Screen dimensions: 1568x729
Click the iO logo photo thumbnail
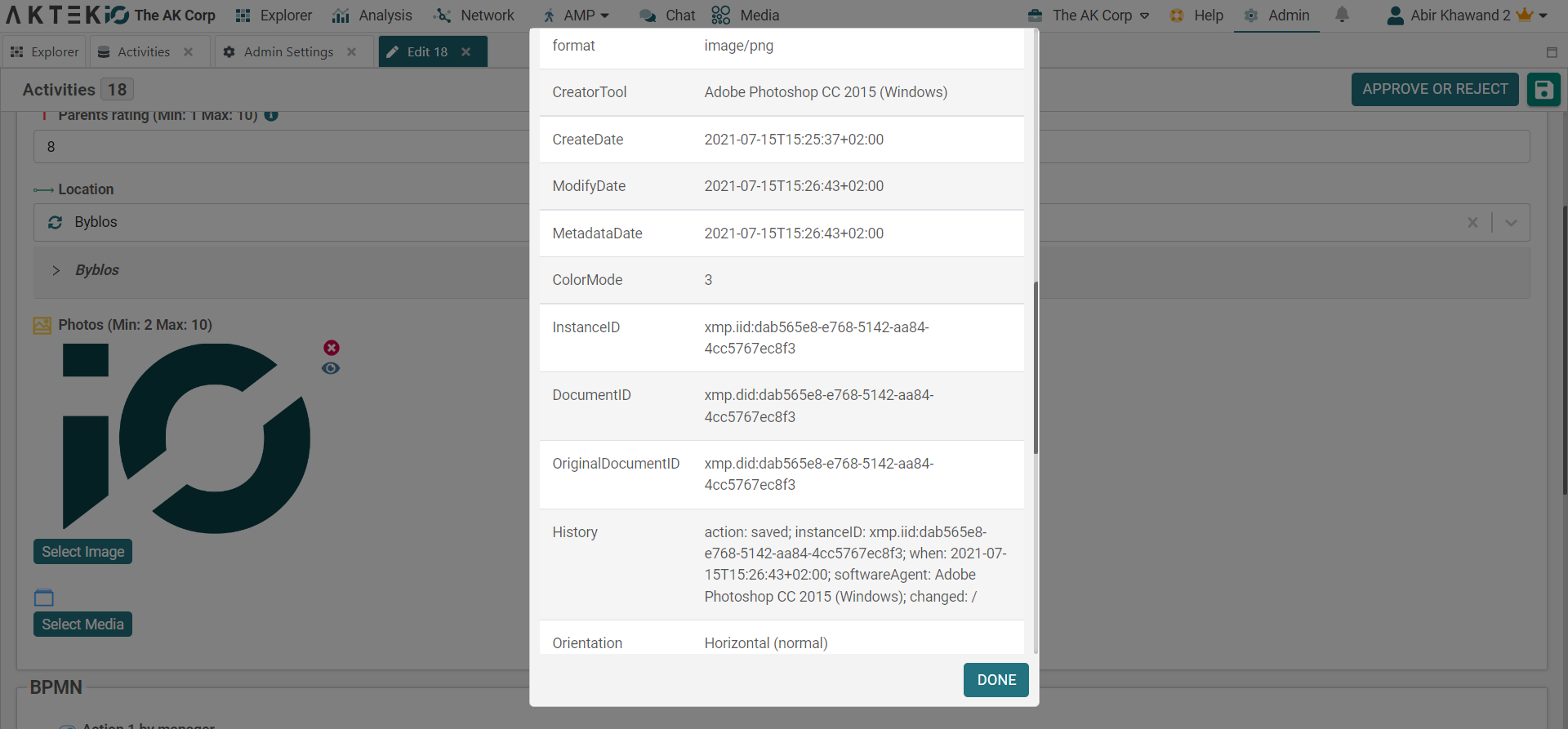tap(186, 438)
